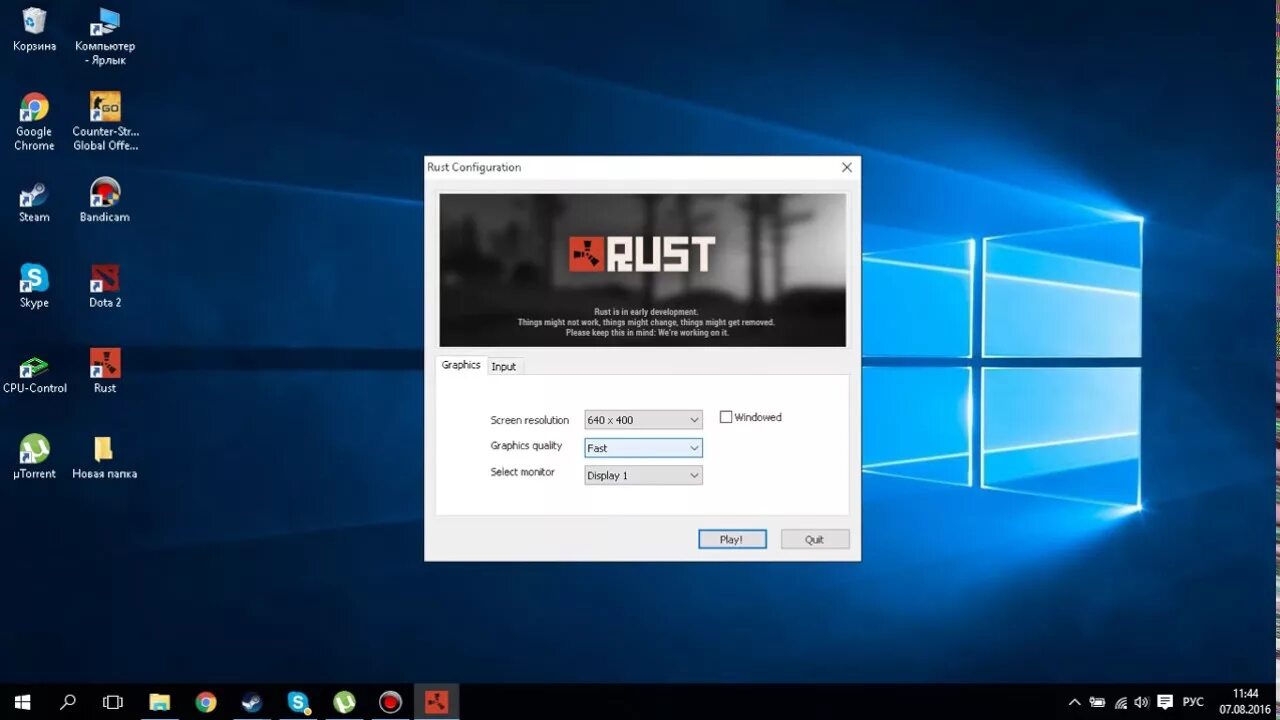Open Task View on the taskbar

coord(113,702)
